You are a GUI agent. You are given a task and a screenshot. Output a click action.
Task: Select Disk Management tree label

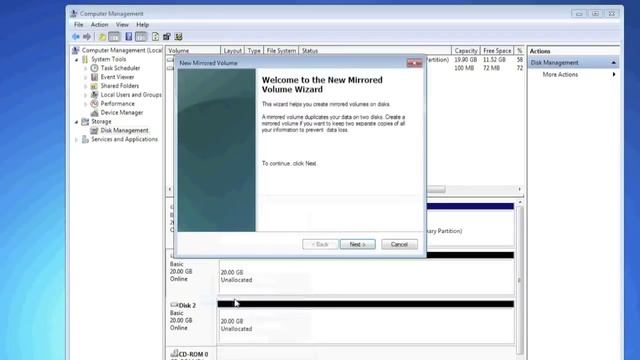coord(124,131)
